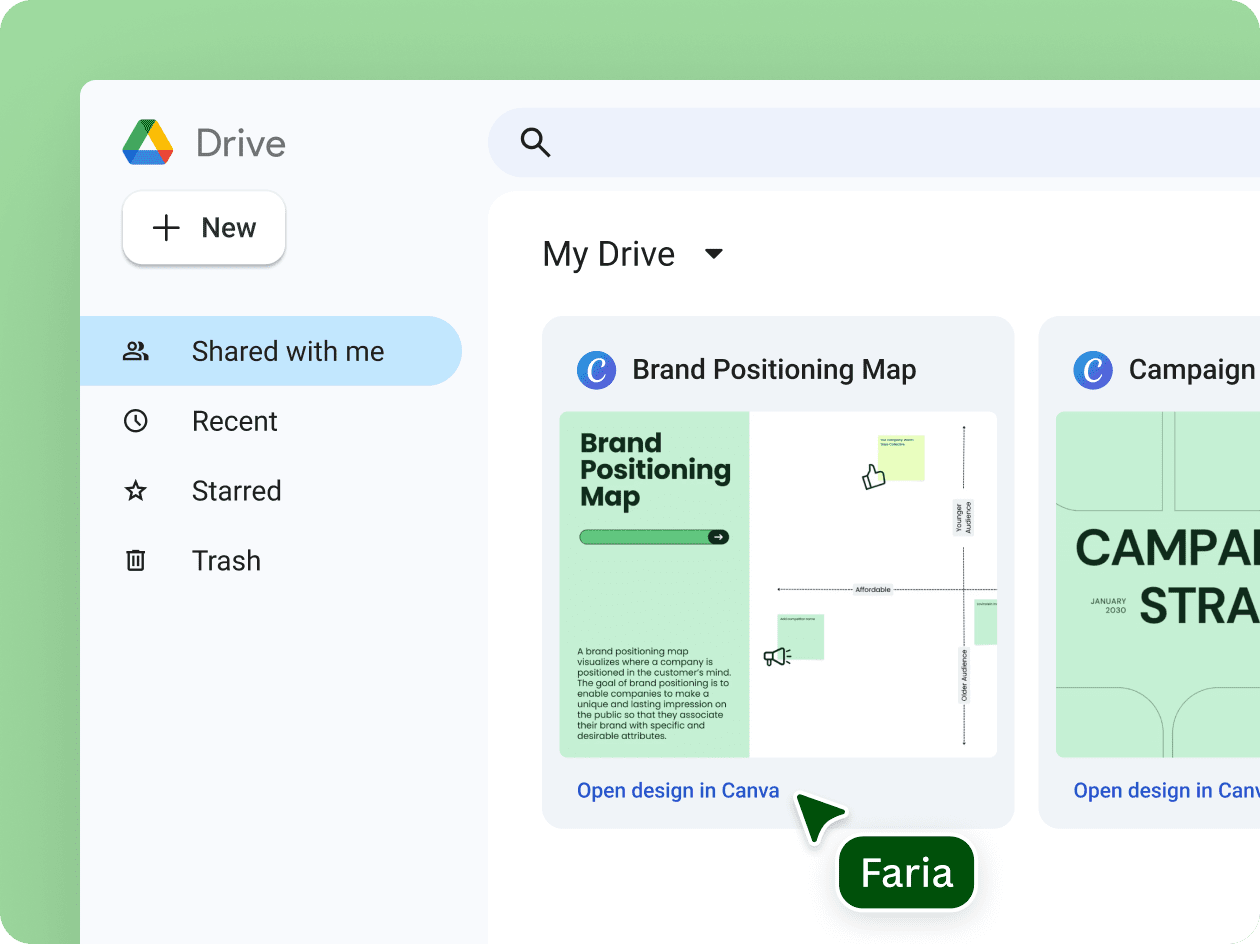Open Brand Positioning Map design in Canva
The image size is (1260, 944).
click(678, 790)
